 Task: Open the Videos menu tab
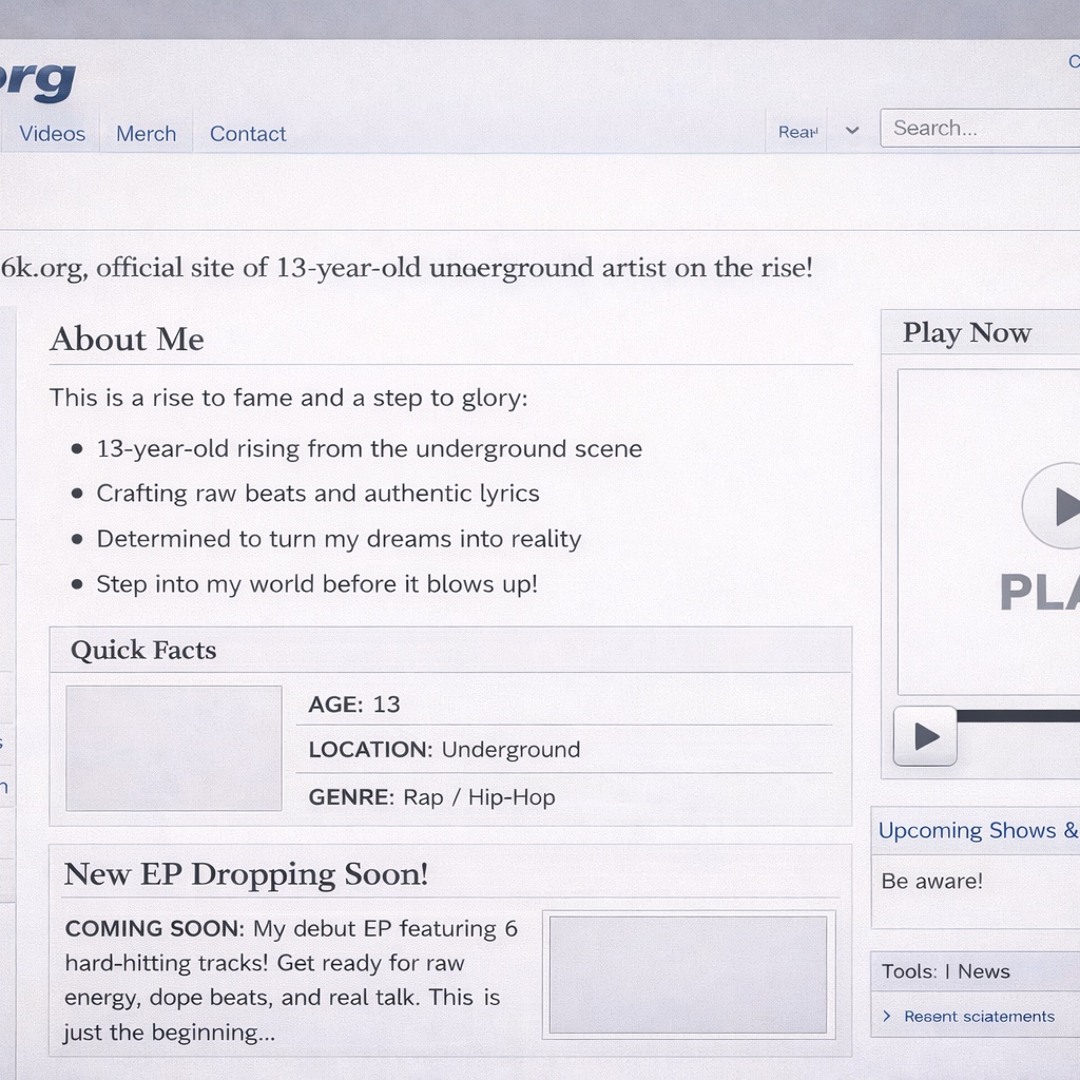52,134
